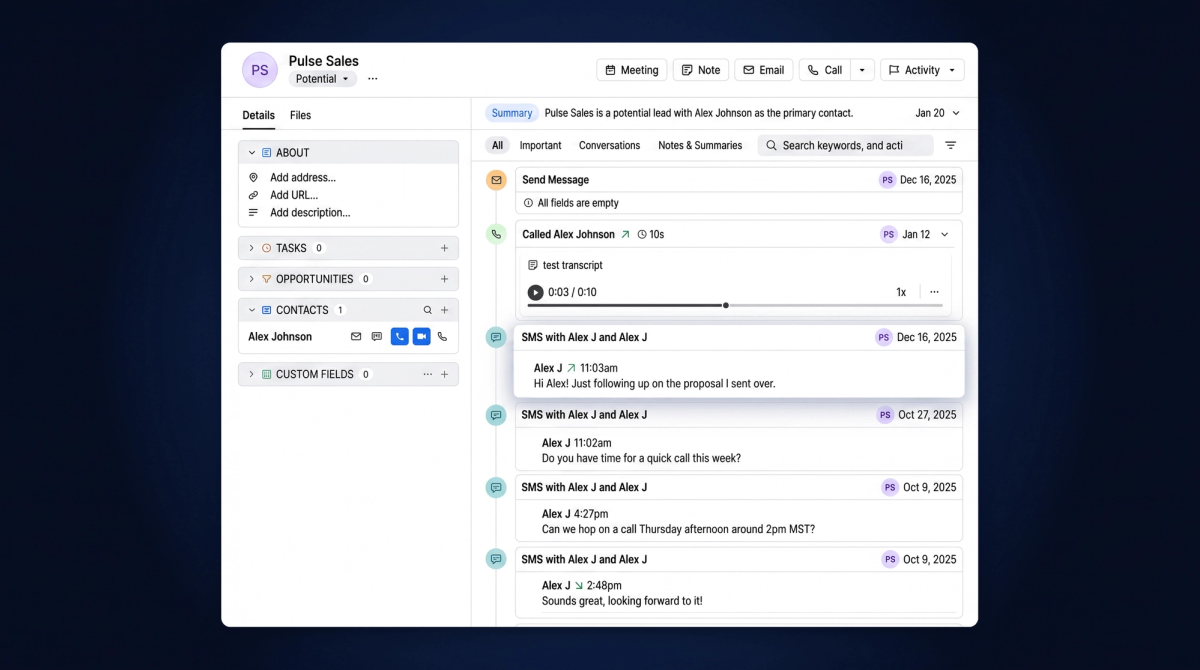Image resolution: width=1200 pixels, height=670 pixels.
Task: Open the three-dot menu beside Potential status
Action: 373,79
